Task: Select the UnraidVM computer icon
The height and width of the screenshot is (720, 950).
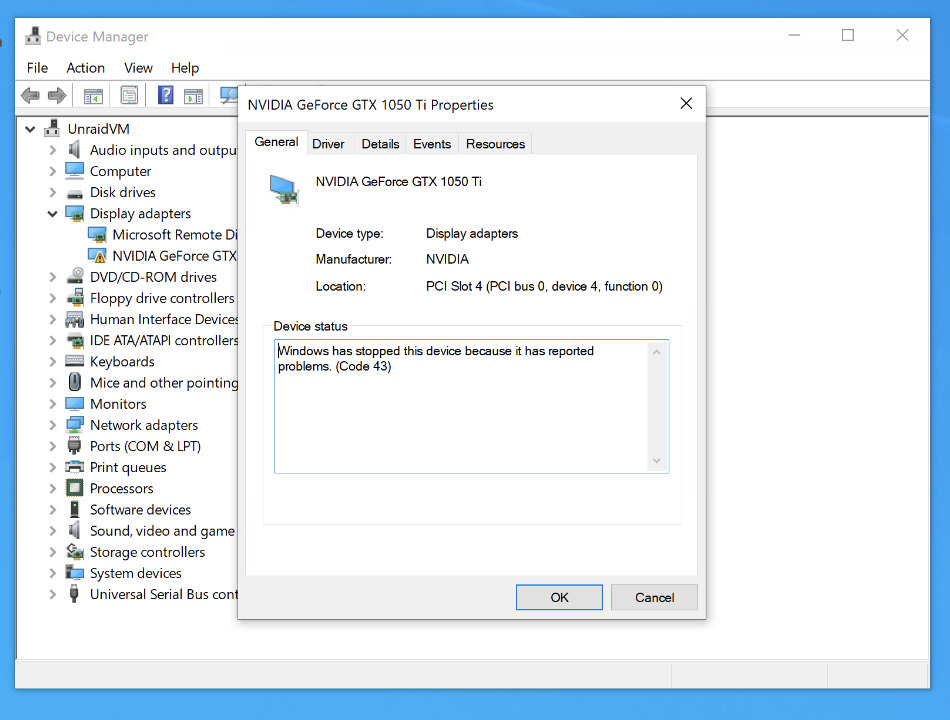Action: pyautogui.click(x=53, y=128)
